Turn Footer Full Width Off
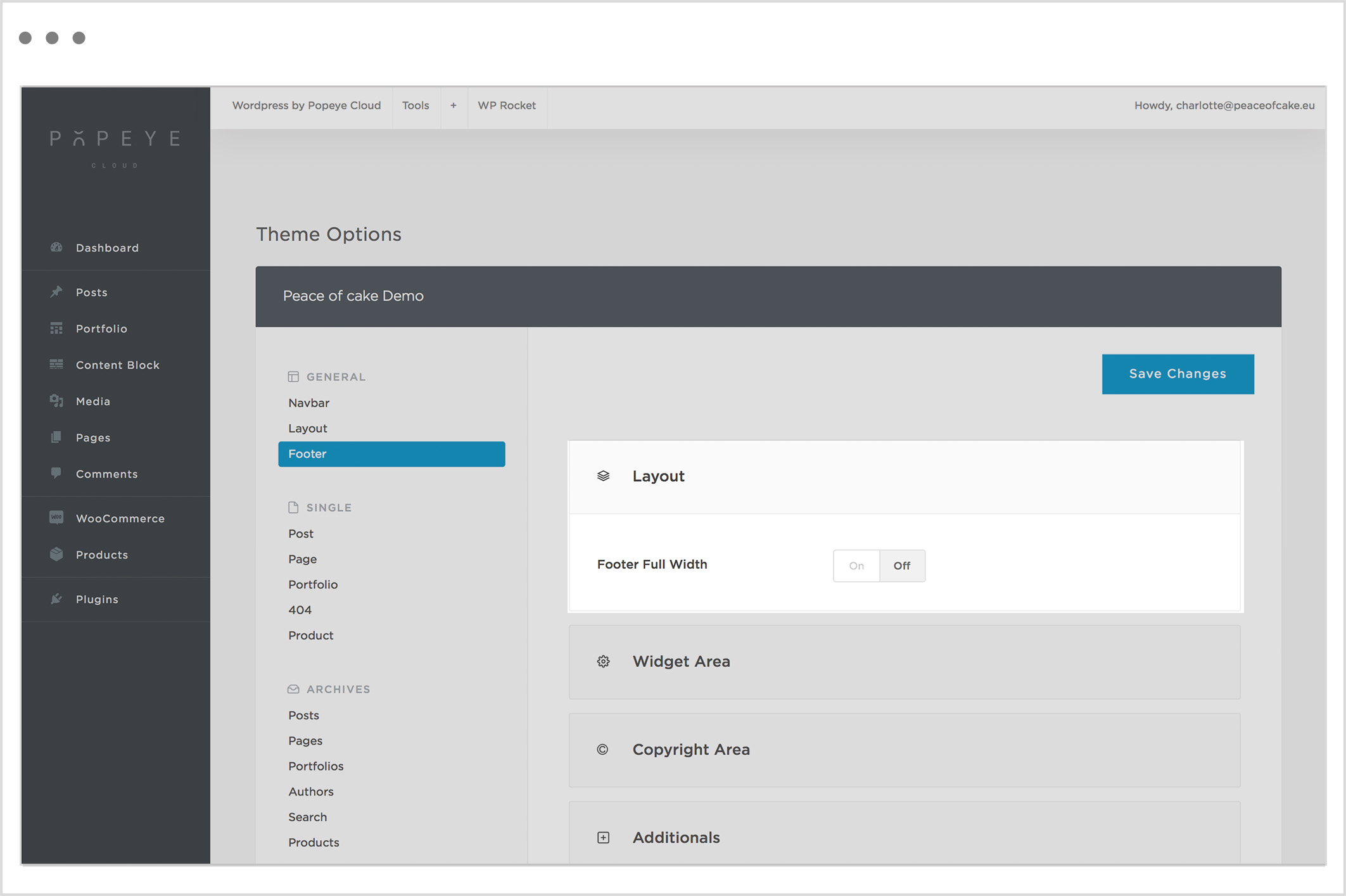 click(902, 566)
